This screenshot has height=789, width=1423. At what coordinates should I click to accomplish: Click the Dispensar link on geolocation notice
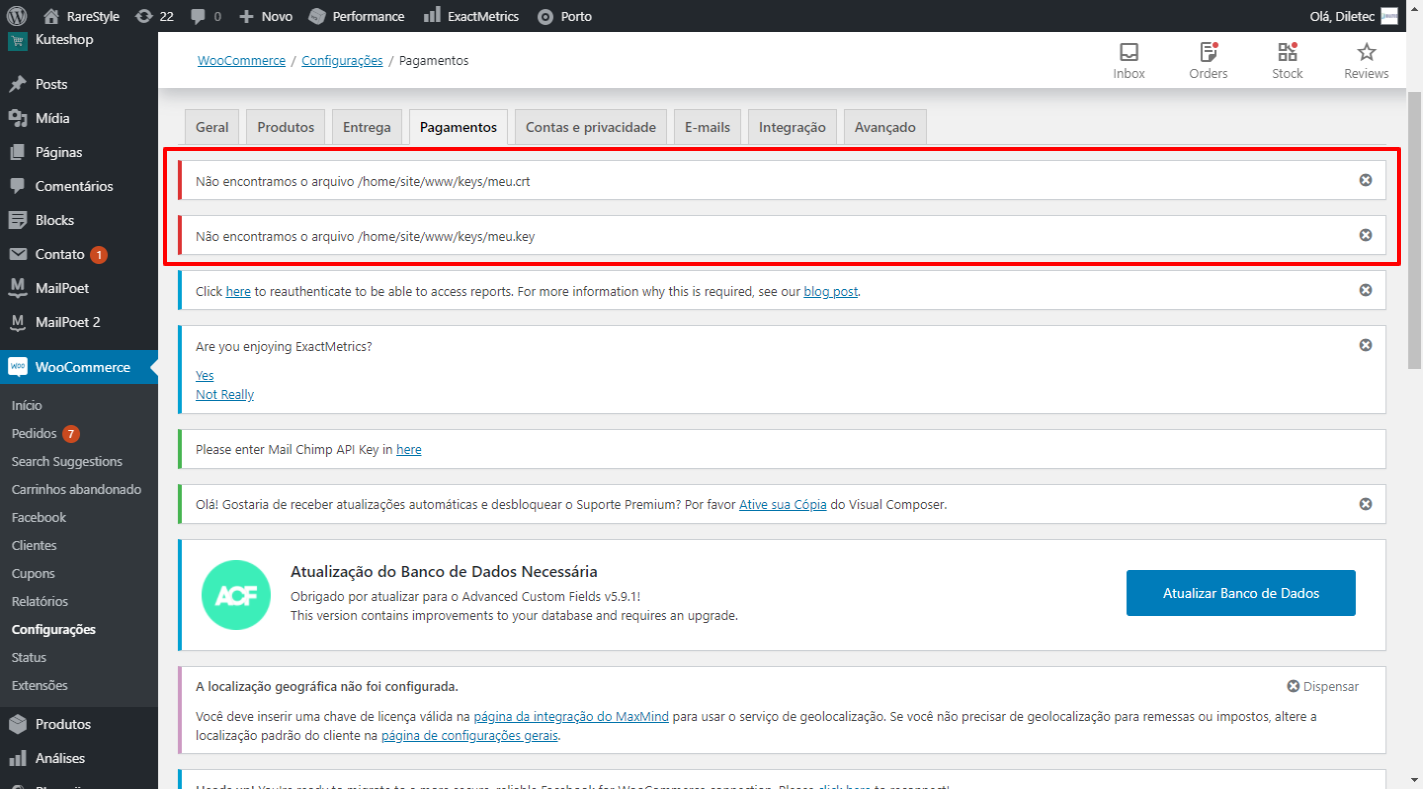tap(1323, 686)
